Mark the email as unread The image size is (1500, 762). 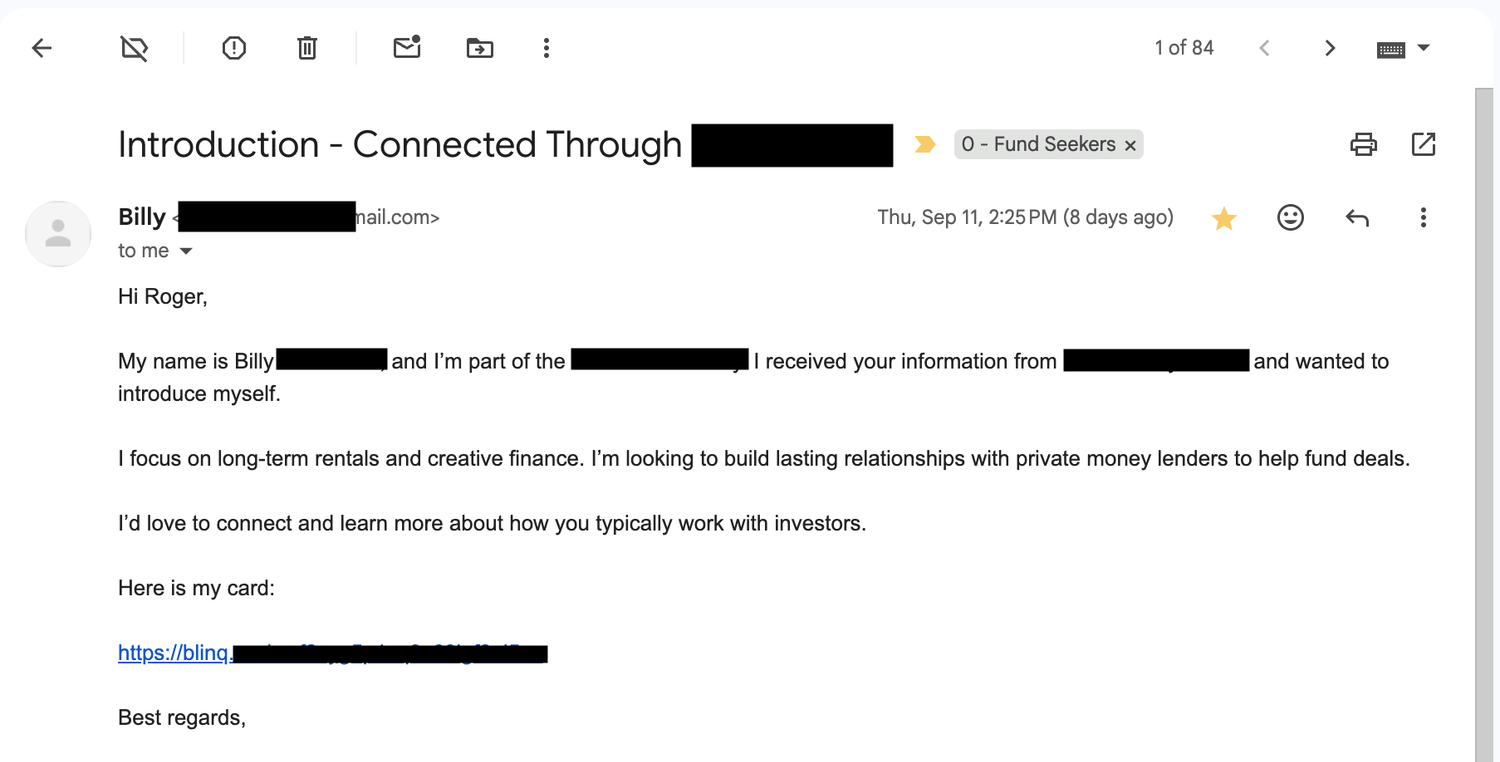407,48
